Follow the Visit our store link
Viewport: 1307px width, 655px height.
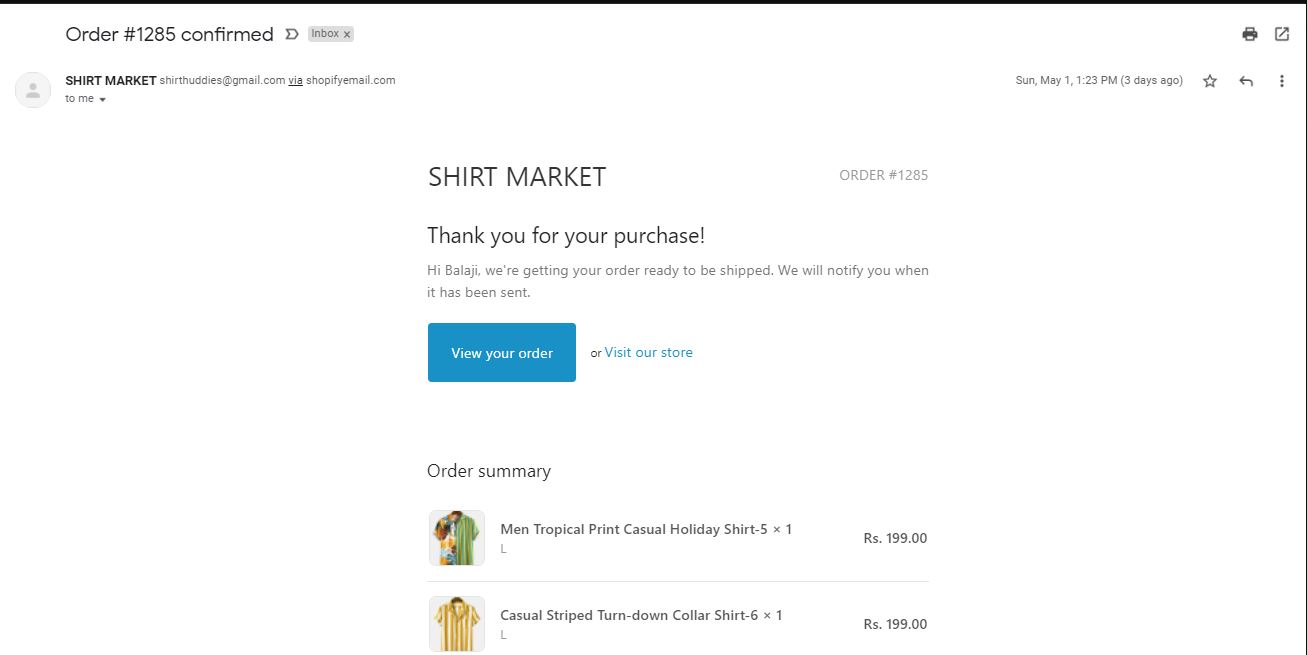[x=648, y=352]
